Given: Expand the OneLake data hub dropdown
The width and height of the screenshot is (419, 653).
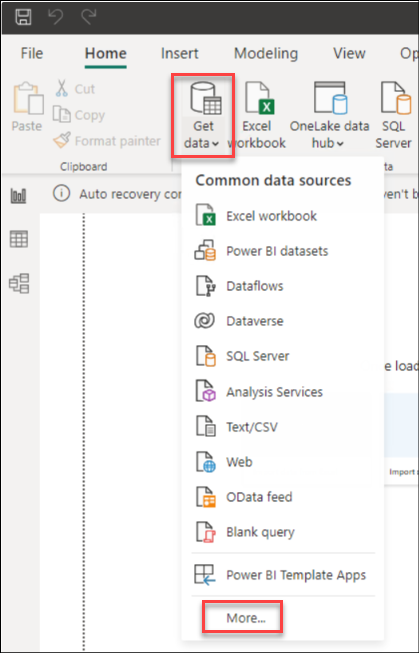Looking at the screenshot, I should pos(329,115).
